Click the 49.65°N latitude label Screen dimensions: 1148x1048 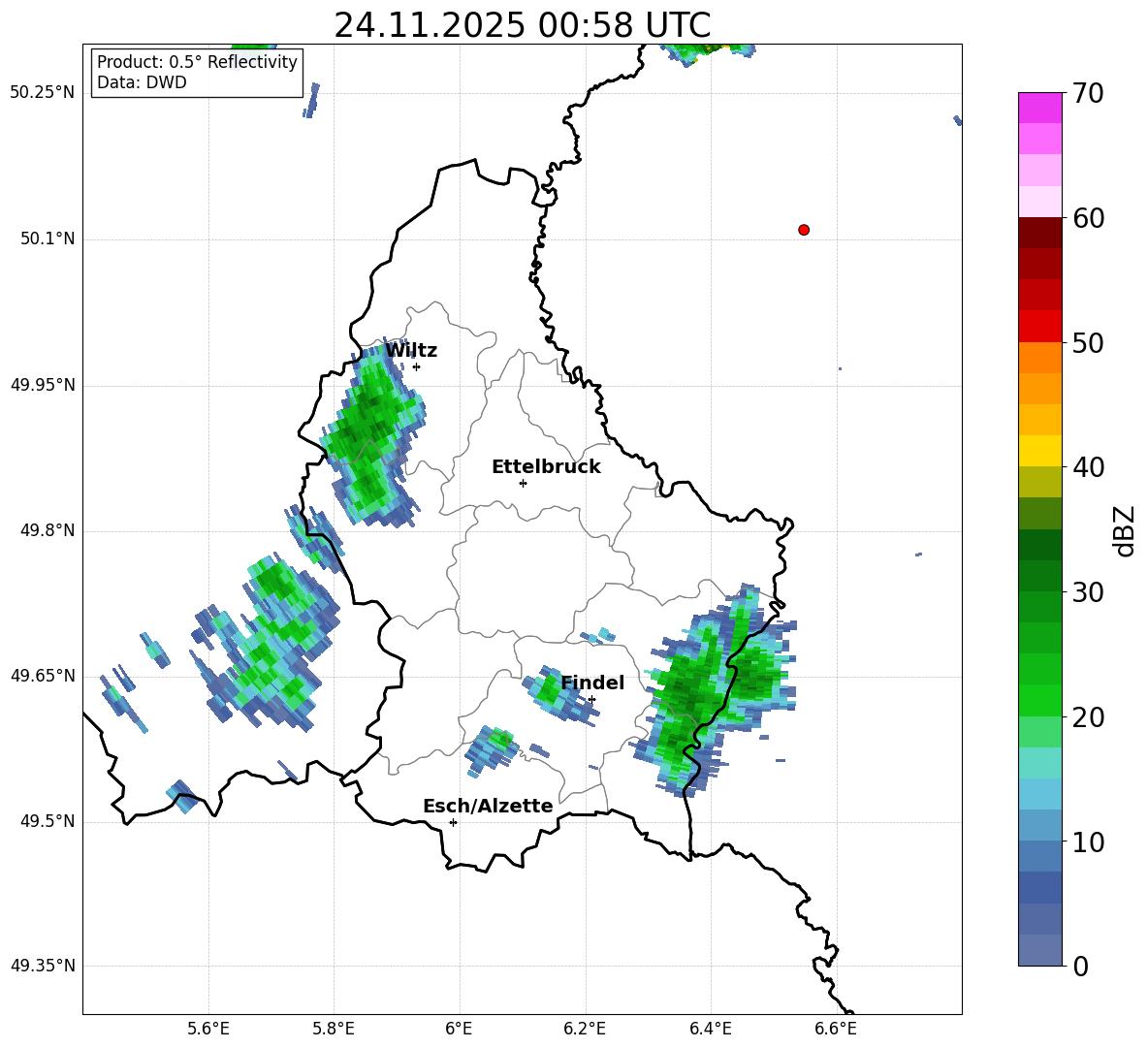click(x=43, y=675)
